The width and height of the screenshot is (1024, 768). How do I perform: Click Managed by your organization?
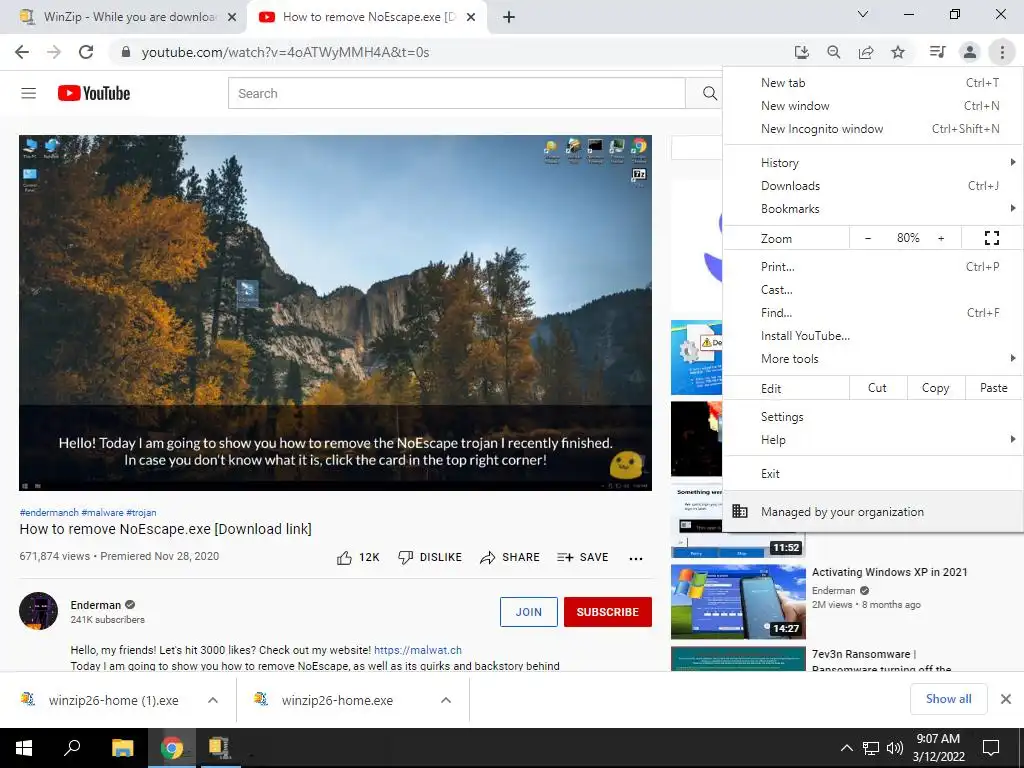872,512
